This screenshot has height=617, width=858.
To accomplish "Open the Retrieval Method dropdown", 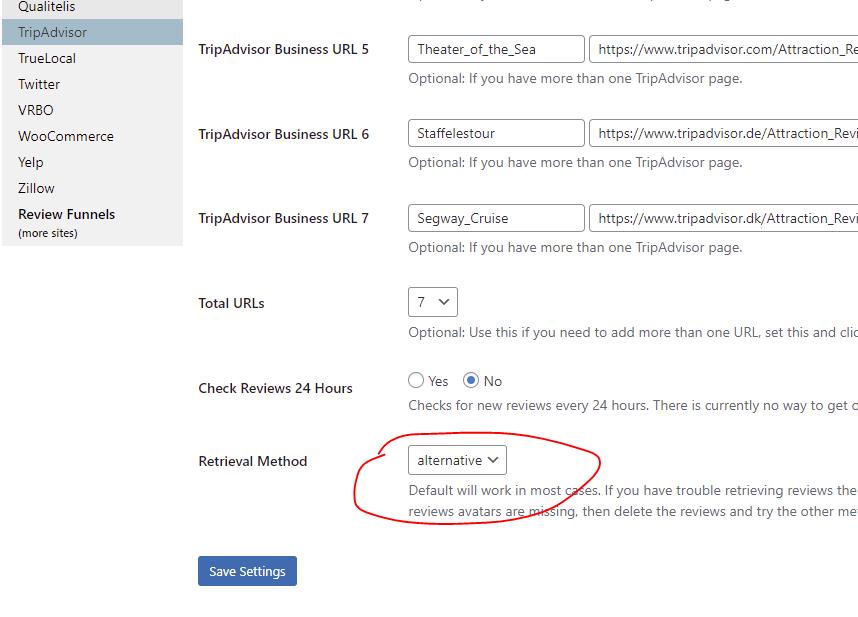I will pos(457,460).
